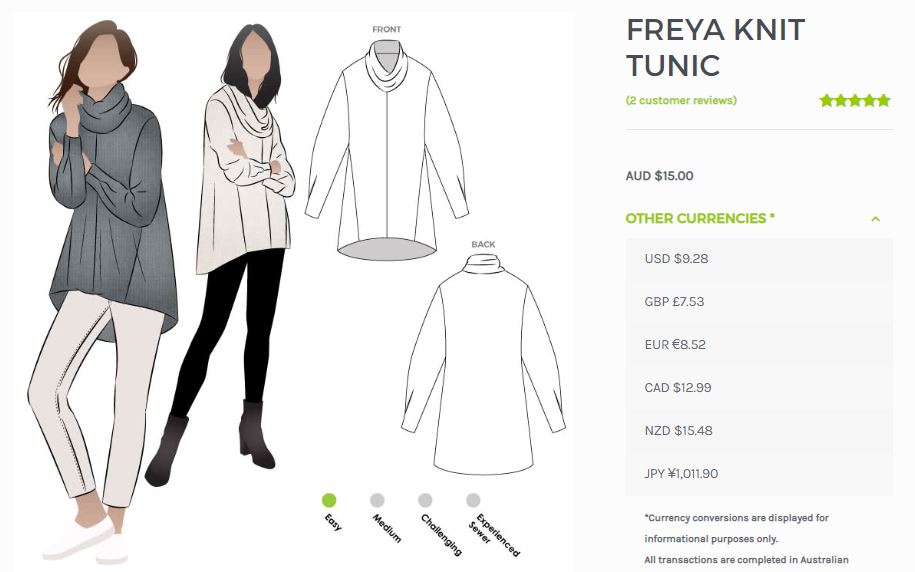The height and width of the screenshot is (572, 915).
Task: Click the Other Currencies heading
Action: tap(700, 218)
